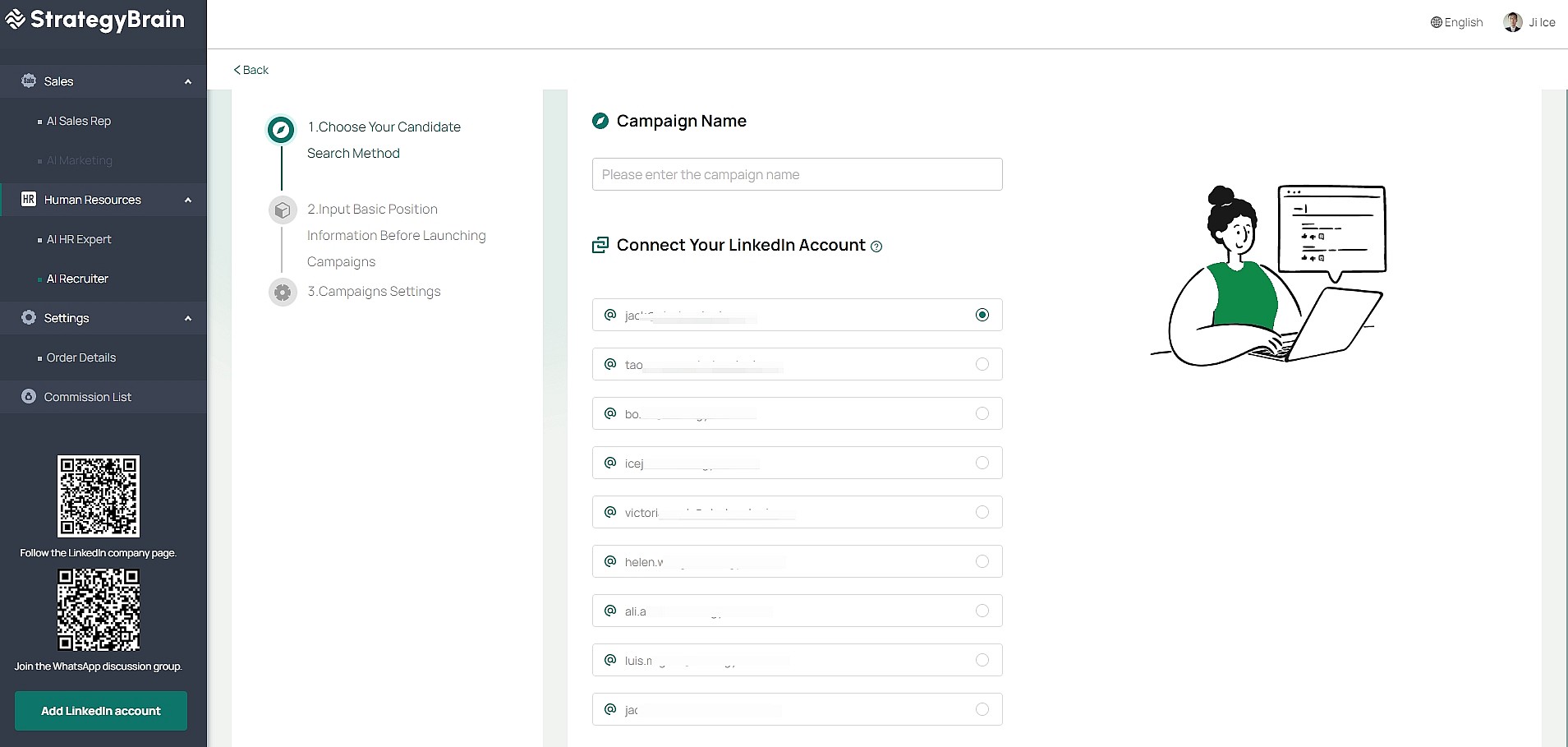This screenshot has height=747, width=1568.
Task: Select the victori account radio button
Action: point(982,512)
